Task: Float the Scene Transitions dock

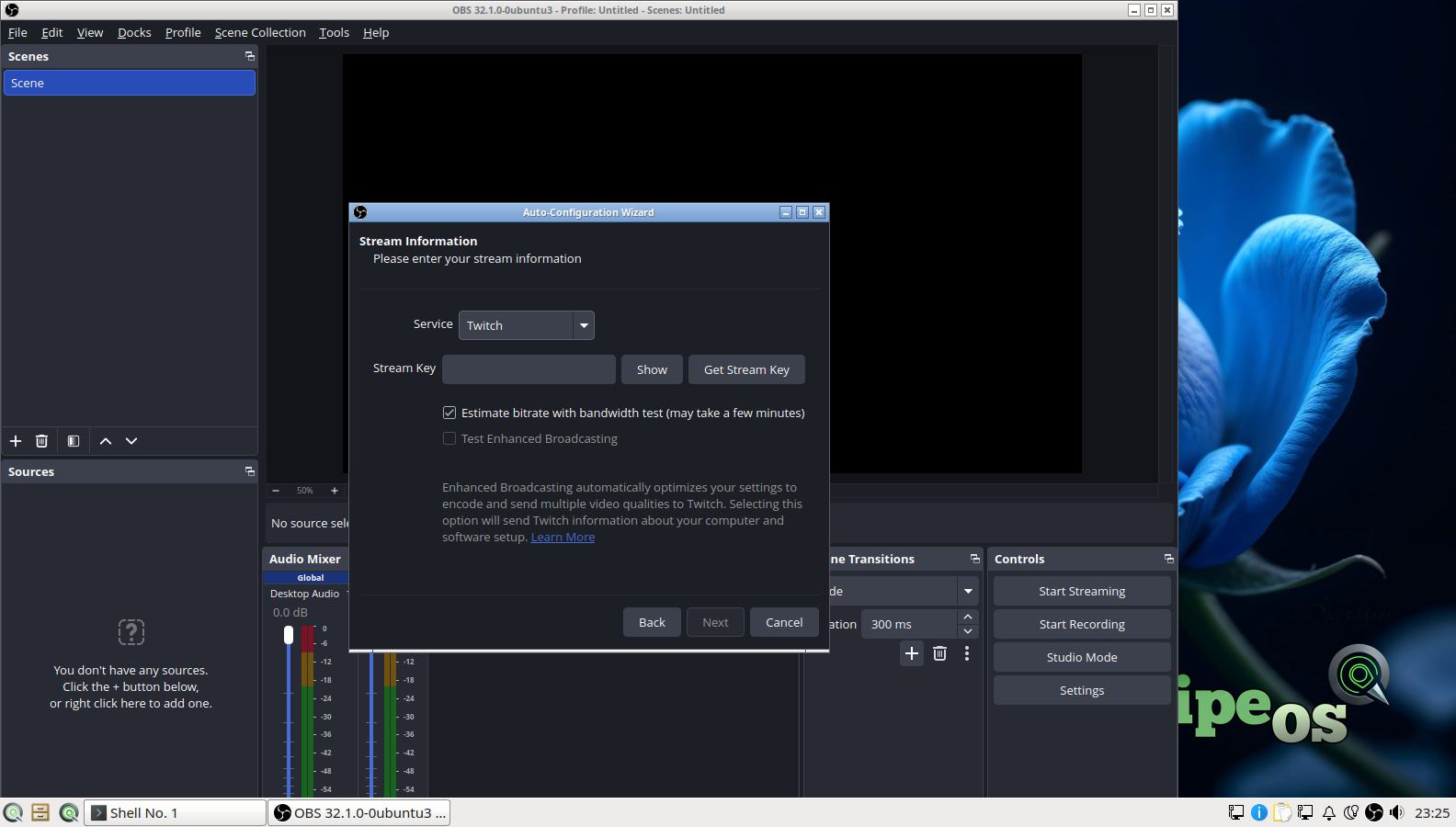Action: (975, 559)
